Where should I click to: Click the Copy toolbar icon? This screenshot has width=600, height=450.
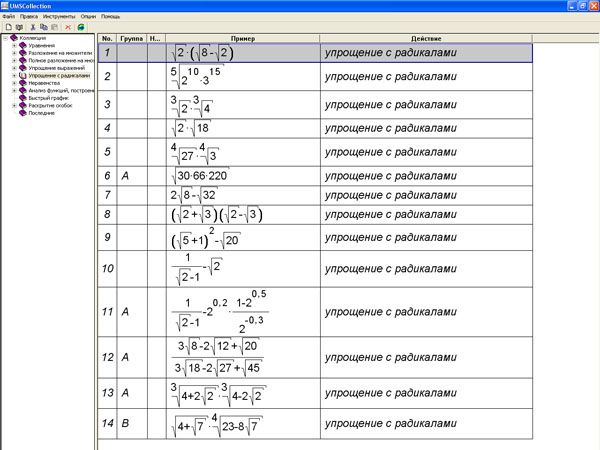tap(42, 27)
